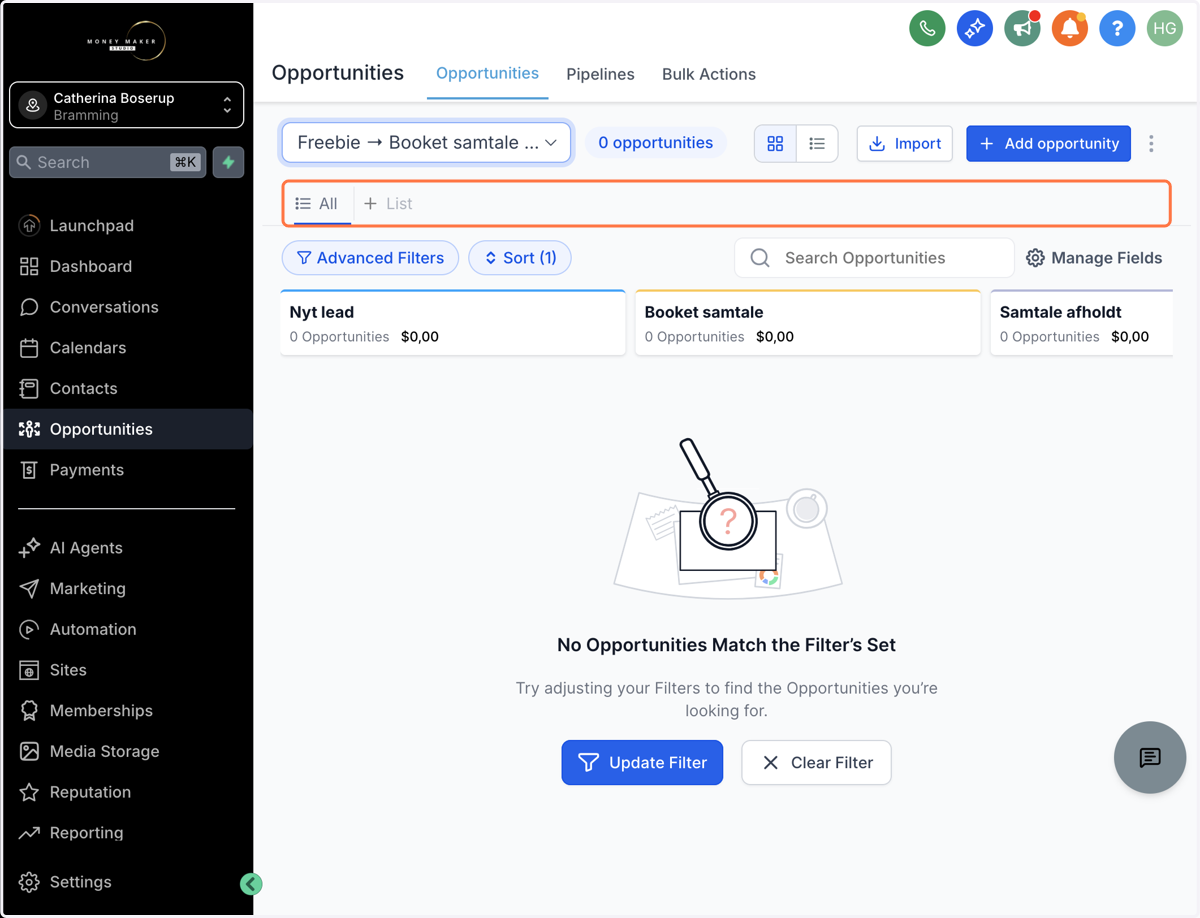The height and width of the screenshot is (918, 1200).
Task: Open the floating chat widget button
Action: coord(1150,757)
